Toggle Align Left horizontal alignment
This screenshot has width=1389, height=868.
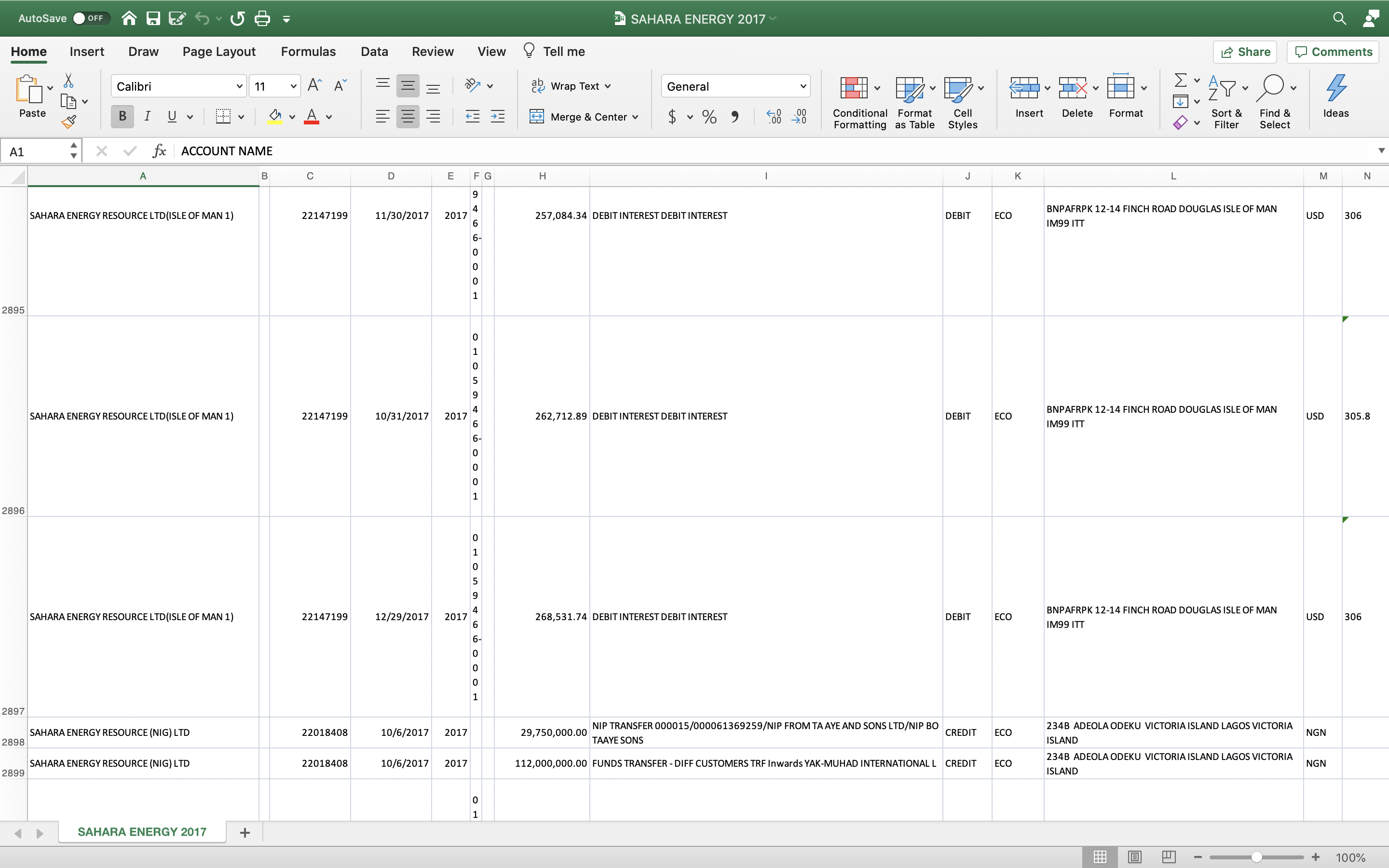pyautogui.click(x=383, y=117)
